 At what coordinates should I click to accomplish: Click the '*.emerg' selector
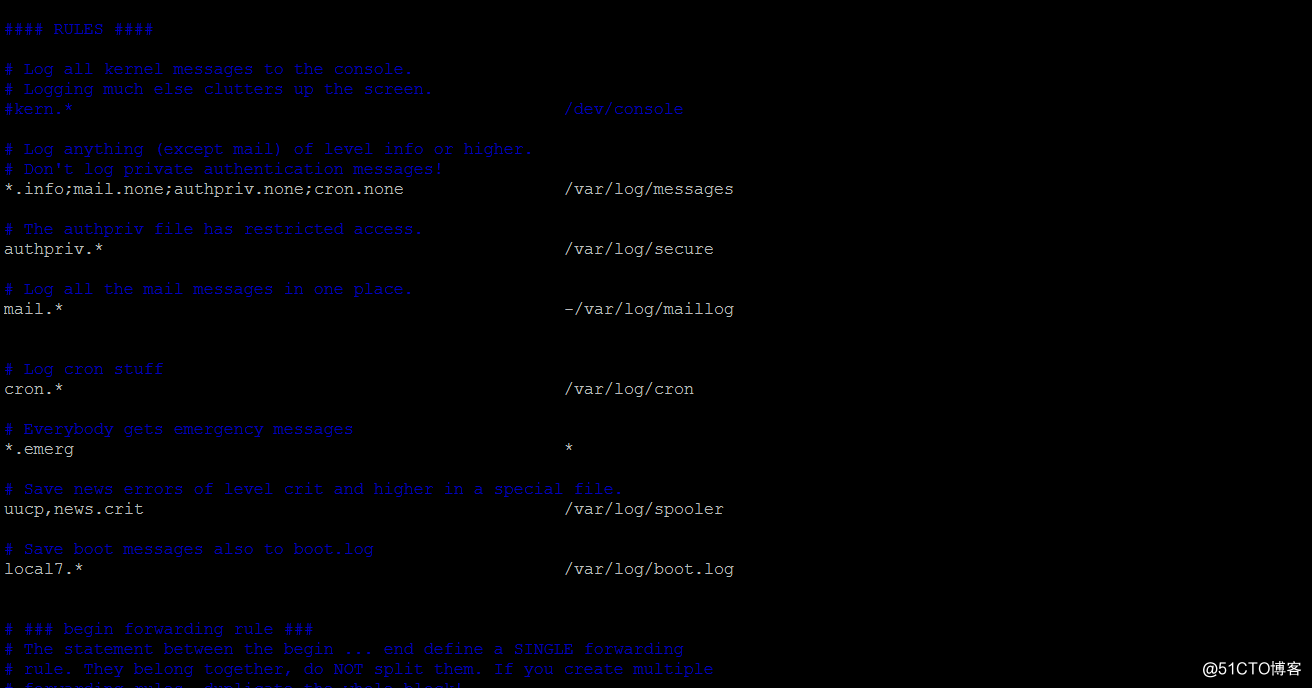click(x=39, y=449)
